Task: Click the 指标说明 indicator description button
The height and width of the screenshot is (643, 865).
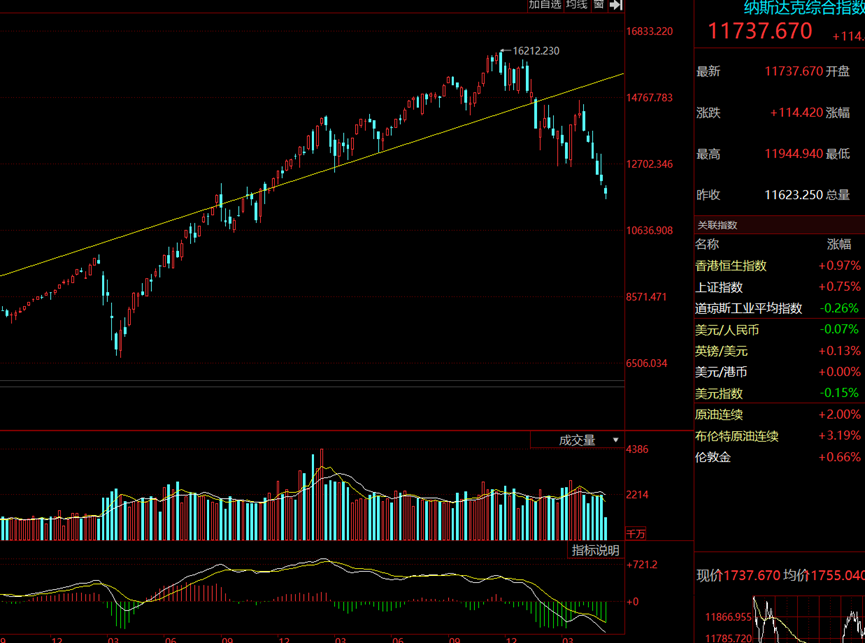Action: (595, 550)
